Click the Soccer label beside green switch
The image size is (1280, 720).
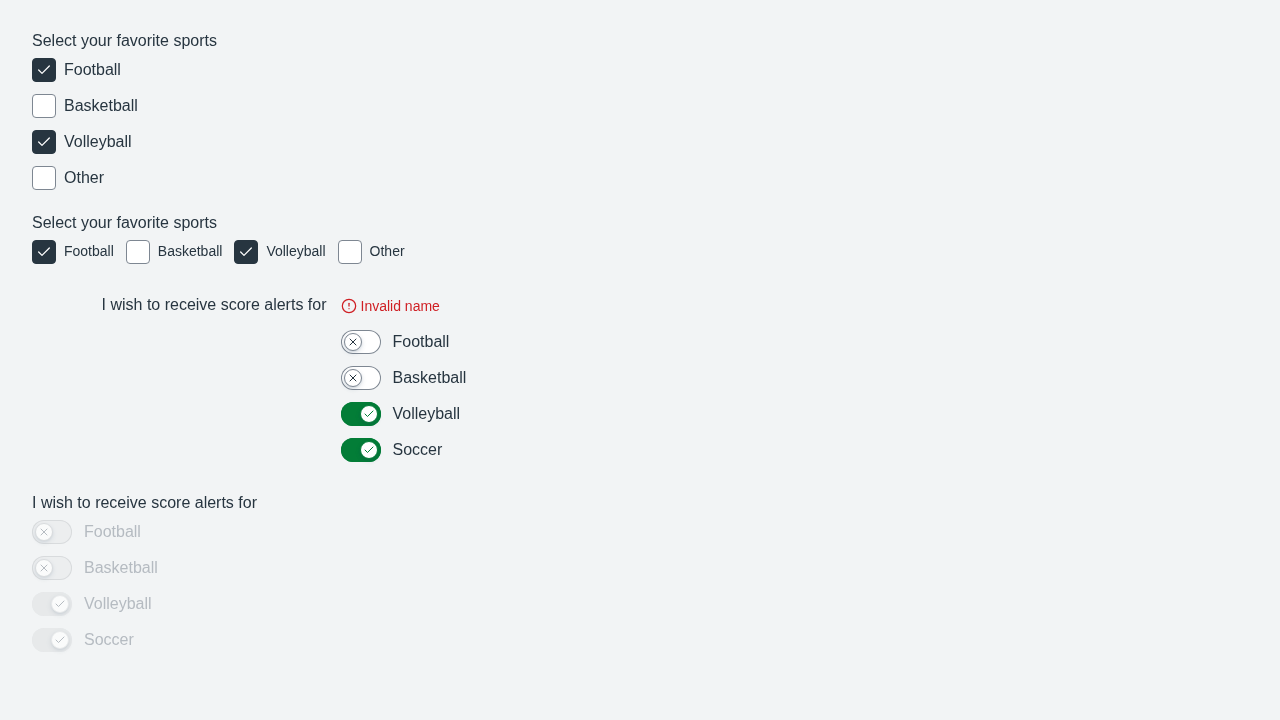417,450
